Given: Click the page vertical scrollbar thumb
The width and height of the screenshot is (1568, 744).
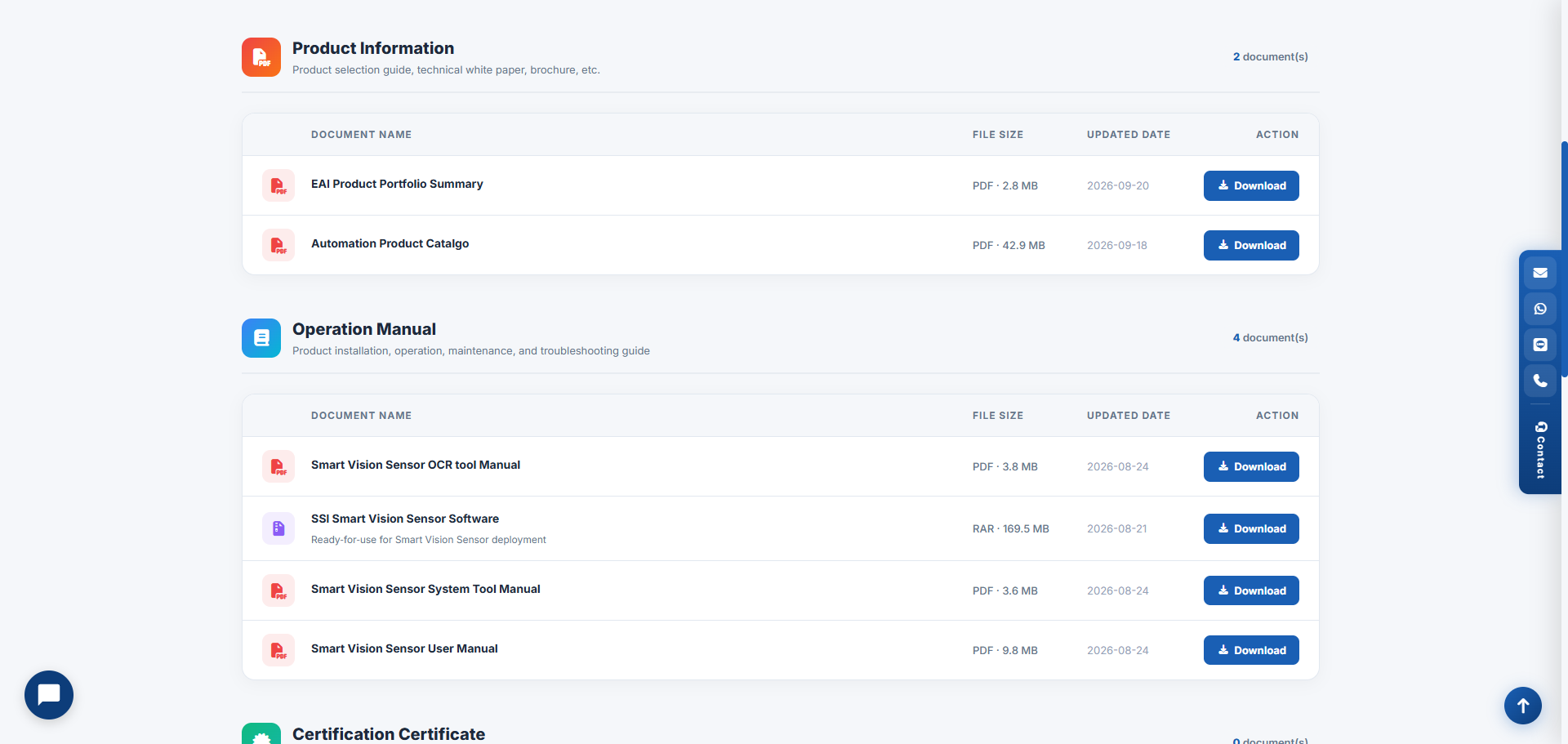Looking at the screenshot, I should tap(1564, 259).
